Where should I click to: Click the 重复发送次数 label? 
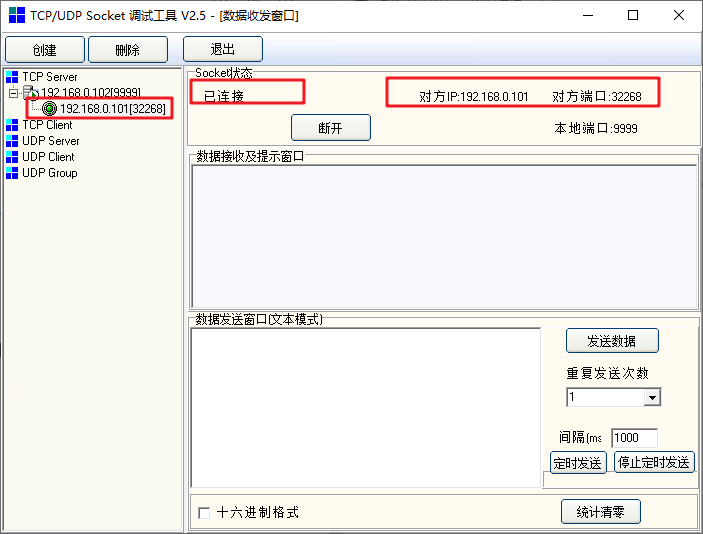pyautogui.click(x=608, y=373)
